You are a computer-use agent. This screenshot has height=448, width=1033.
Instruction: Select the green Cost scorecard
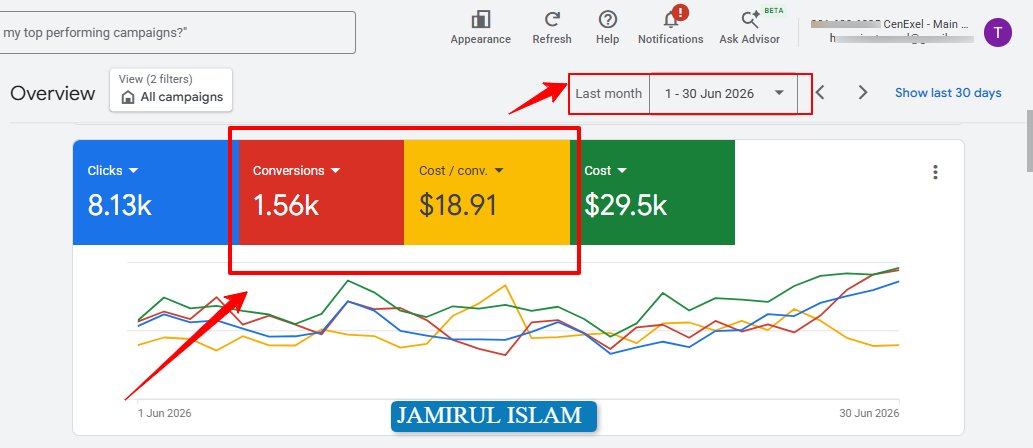pos(652,192)
